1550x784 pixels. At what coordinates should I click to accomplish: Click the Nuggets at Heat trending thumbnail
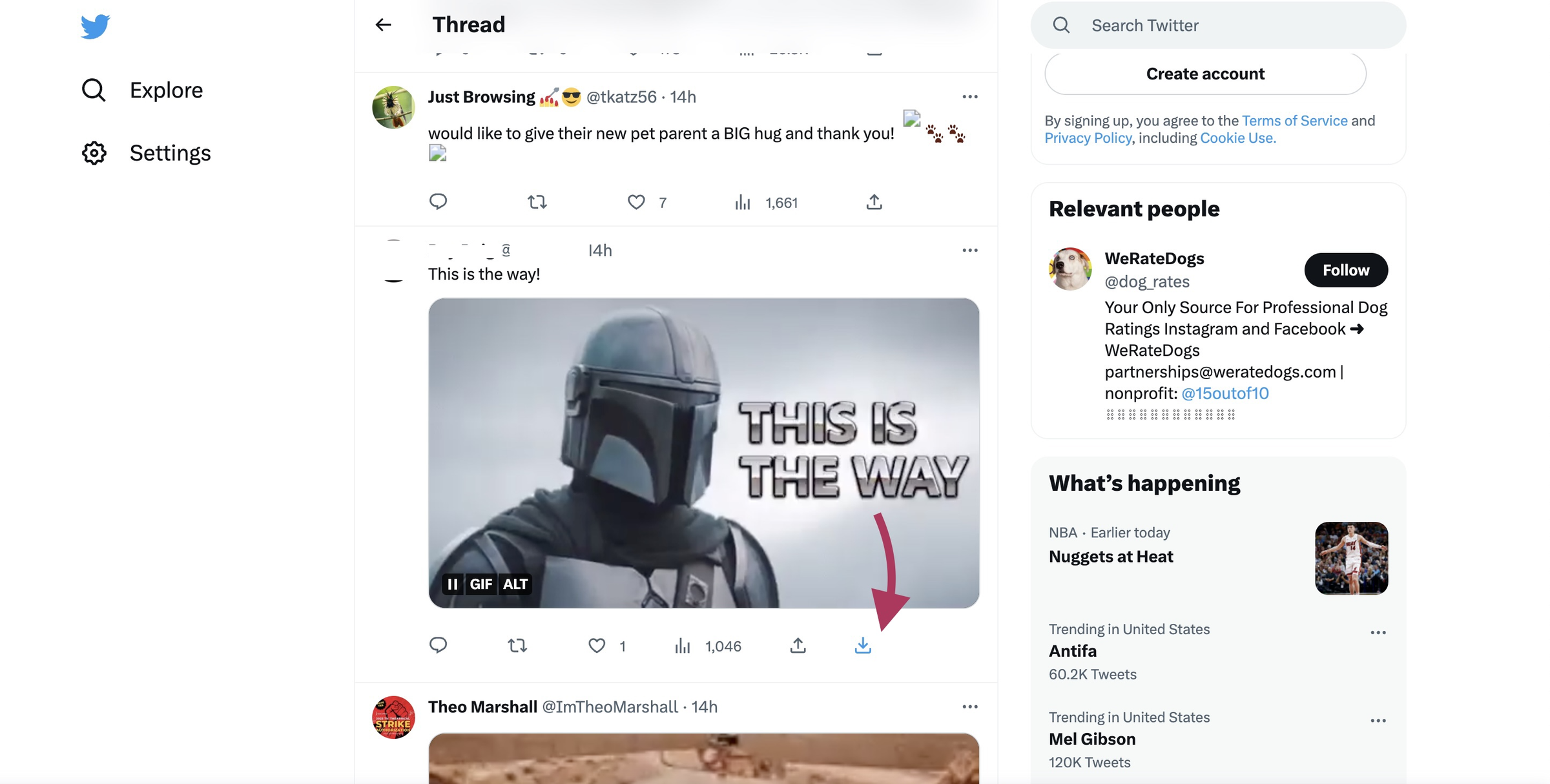coord(1352,558)
